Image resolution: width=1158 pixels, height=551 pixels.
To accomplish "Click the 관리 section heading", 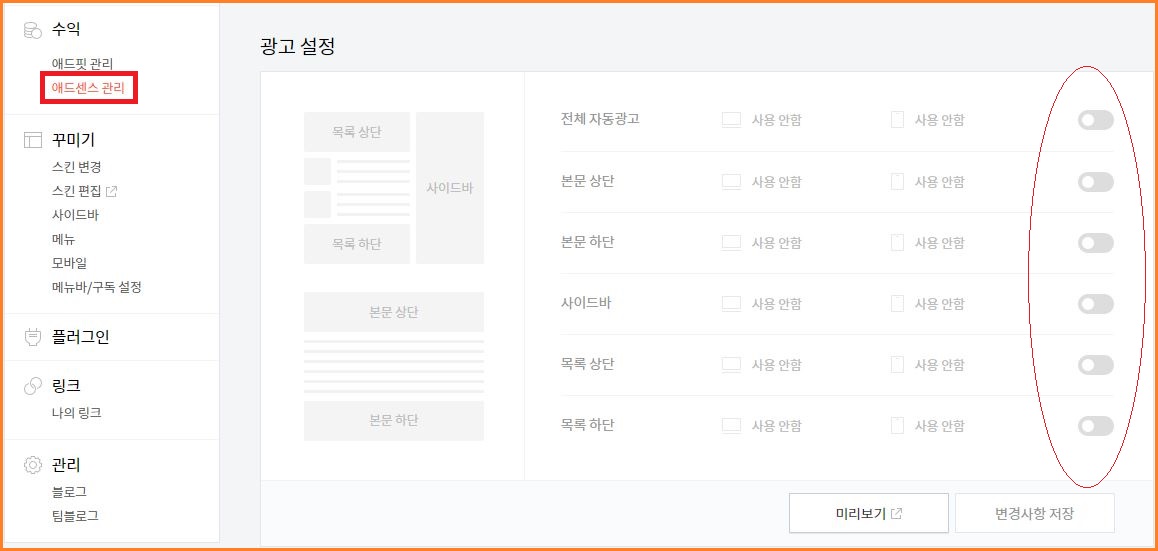I will point(66,465).
